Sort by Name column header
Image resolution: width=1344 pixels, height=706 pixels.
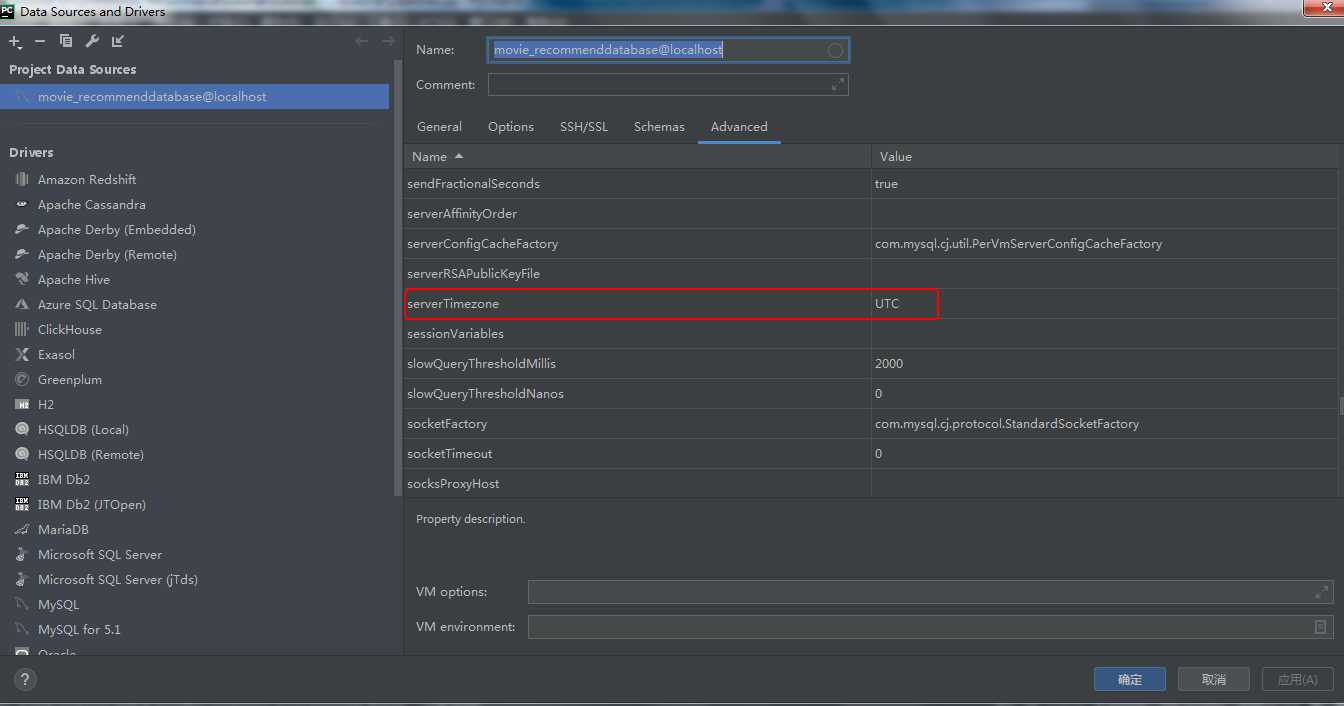(638, 157)
